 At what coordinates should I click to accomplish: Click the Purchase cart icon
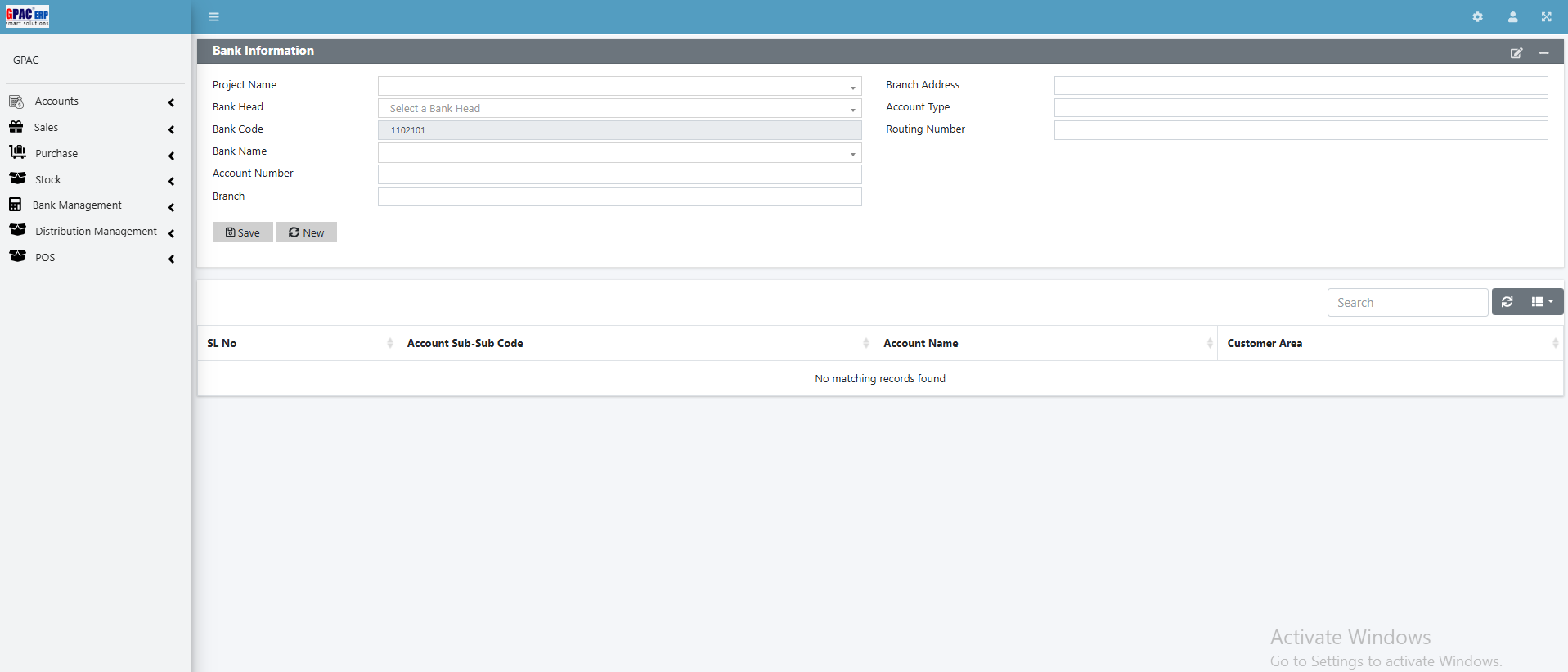click(x=17, y=152)
